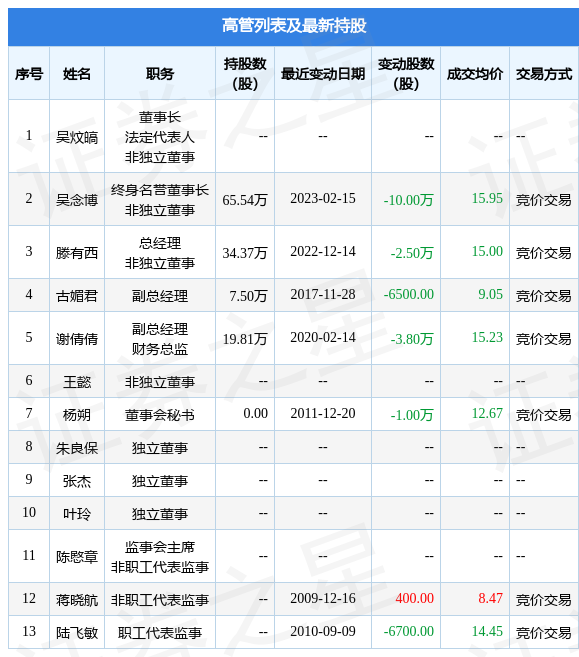Click the 持股数(股) column header

tap(245, 74)
